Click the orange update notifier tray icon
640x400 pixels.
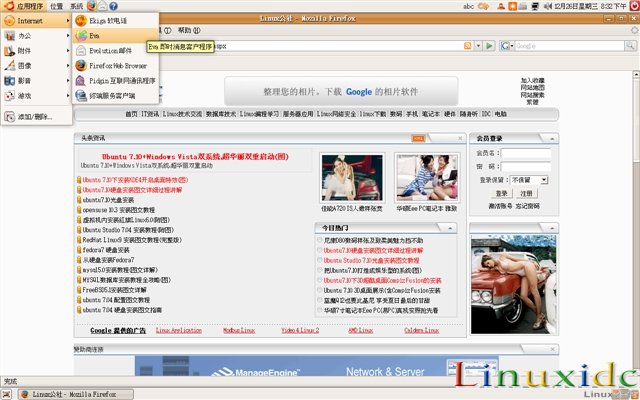point(513,6)
